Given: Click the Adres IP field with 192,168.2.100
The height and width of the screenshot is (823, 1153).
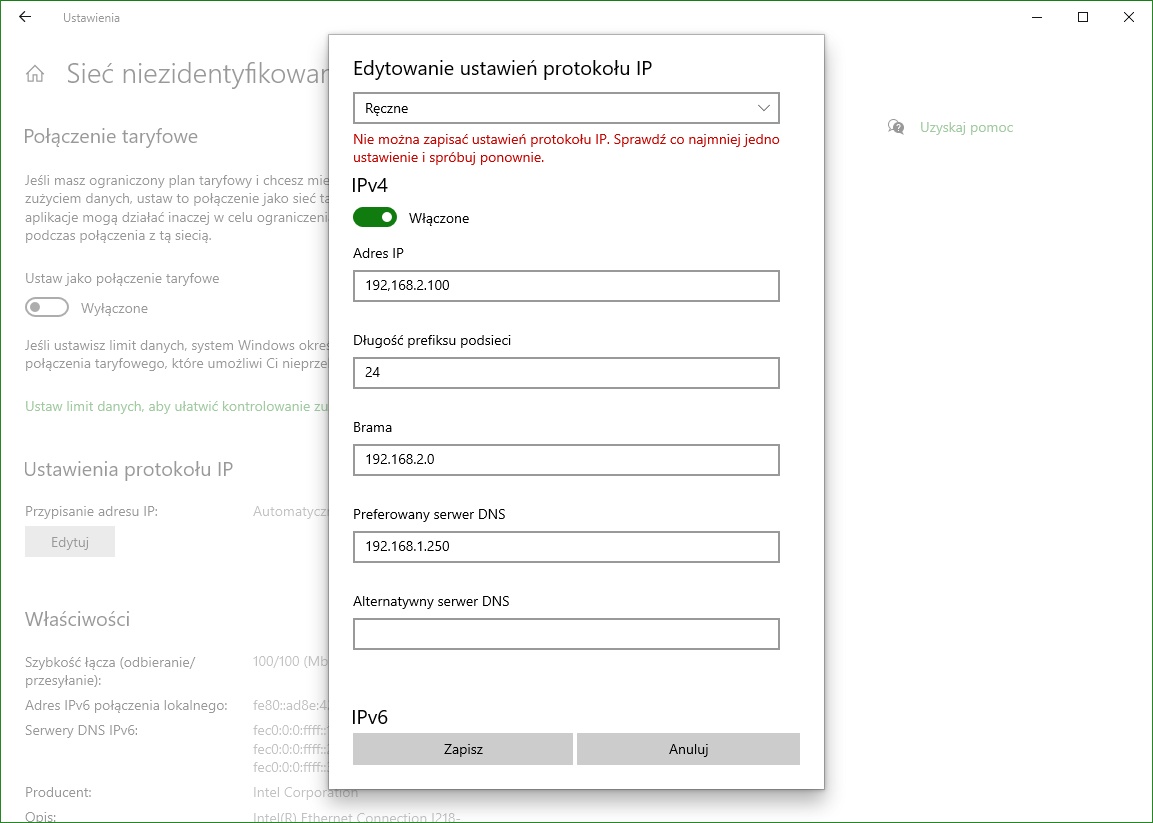Looking at the screenshot, I should [566, 286].
